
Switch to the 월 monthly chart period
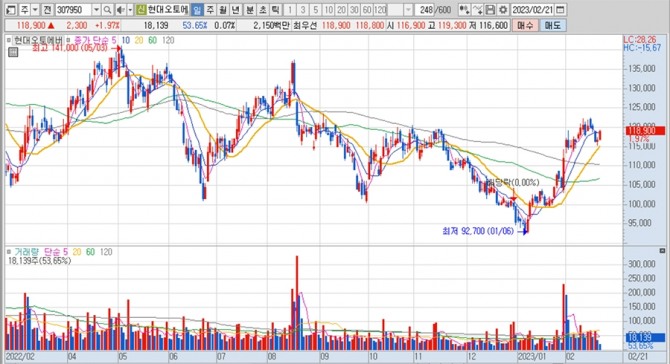coord(222,9)
